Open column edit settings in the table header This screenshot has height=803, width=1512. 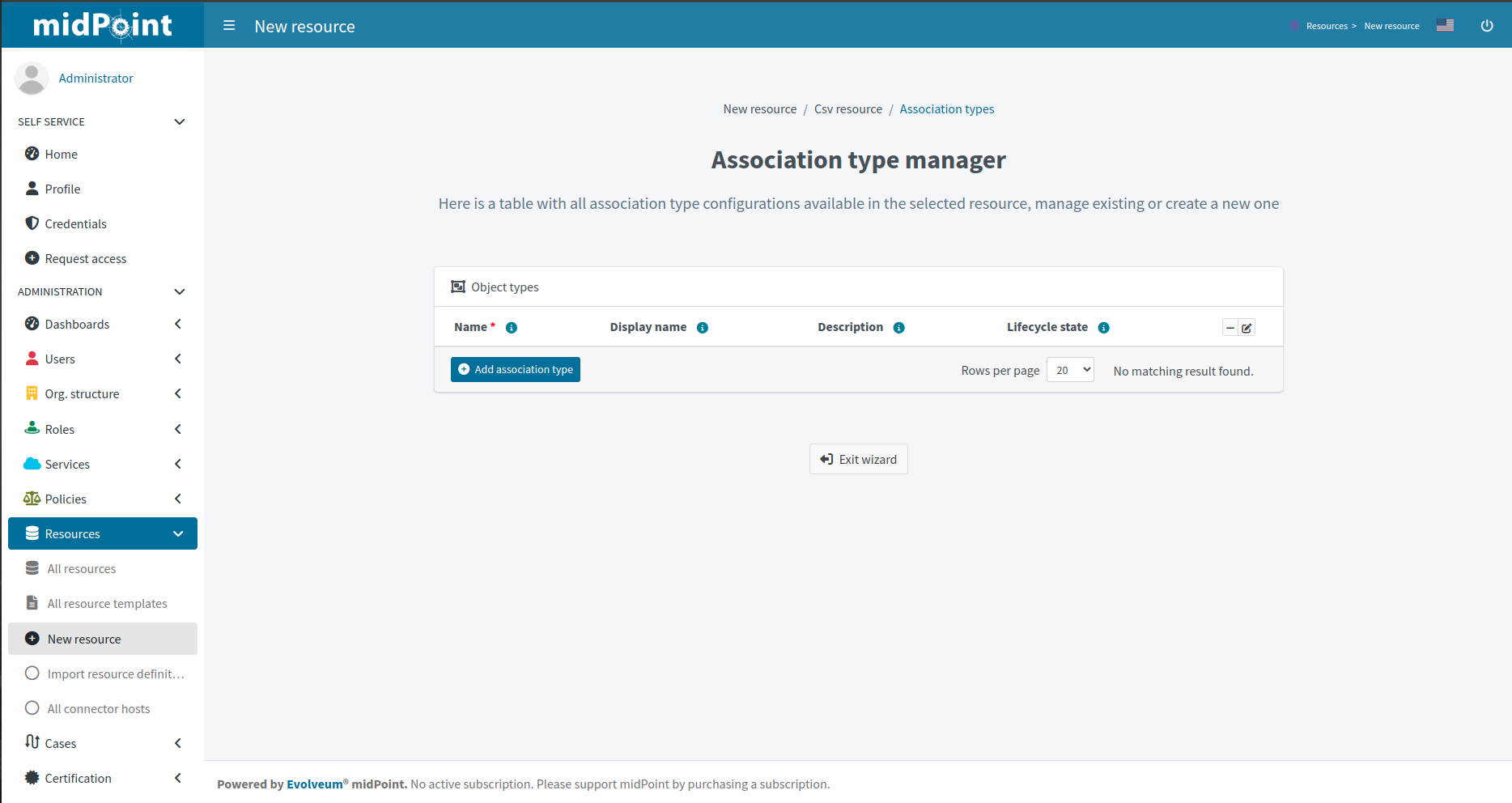coord(1247,327)
